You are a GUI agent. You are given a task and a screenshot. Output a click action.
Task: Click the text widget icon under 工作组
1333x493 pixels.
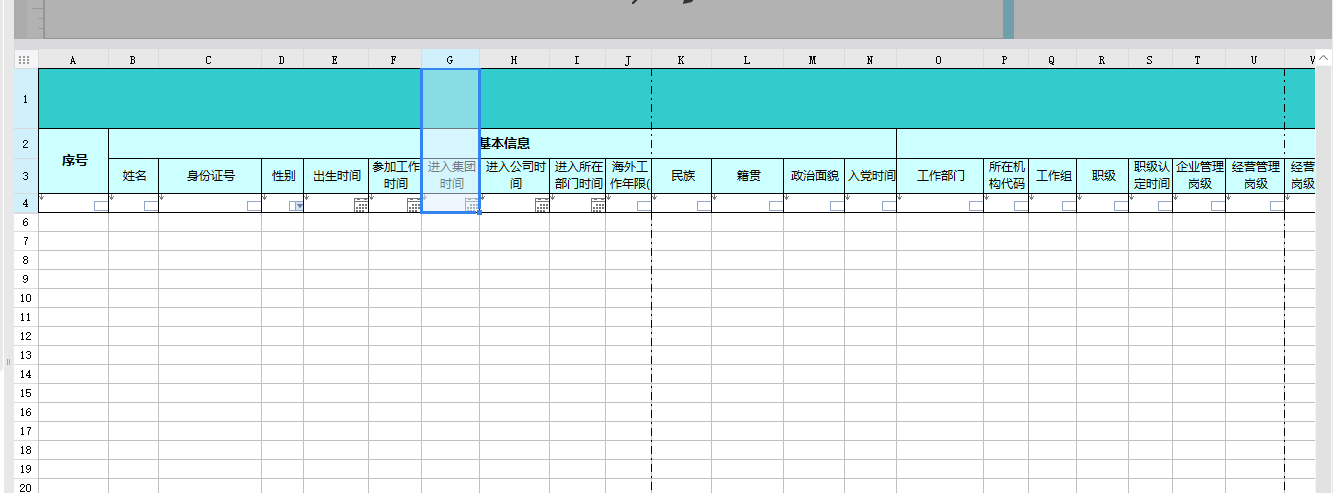click(1069, 206)
